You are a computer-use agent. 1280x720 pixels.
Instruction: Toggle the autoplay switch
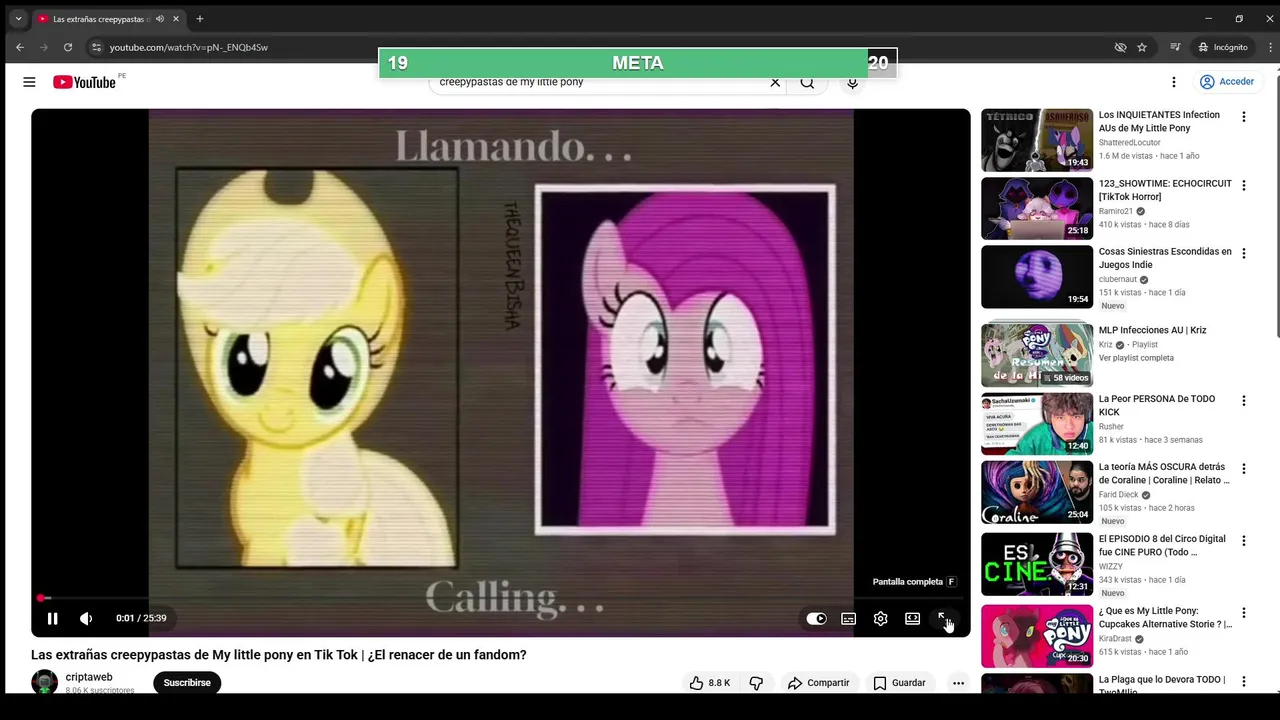[816, 618]
